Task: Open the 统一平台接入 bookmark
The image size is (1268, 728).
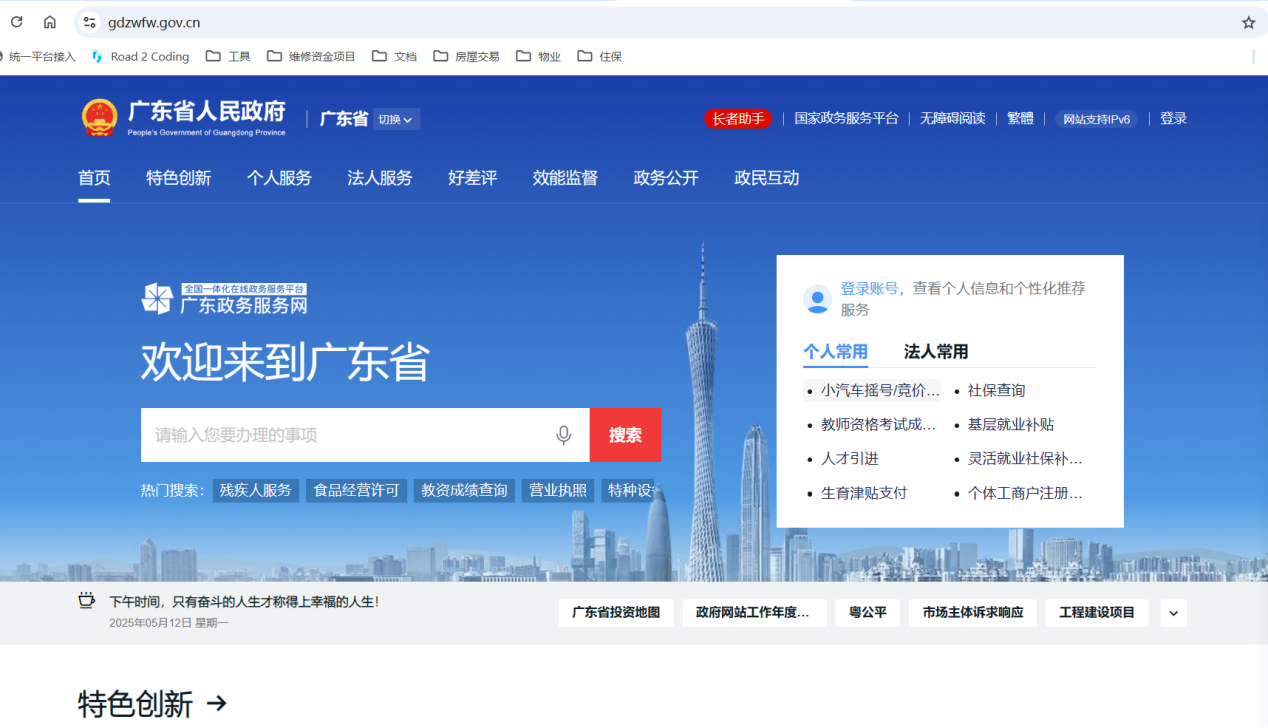Action: (38, 56)
